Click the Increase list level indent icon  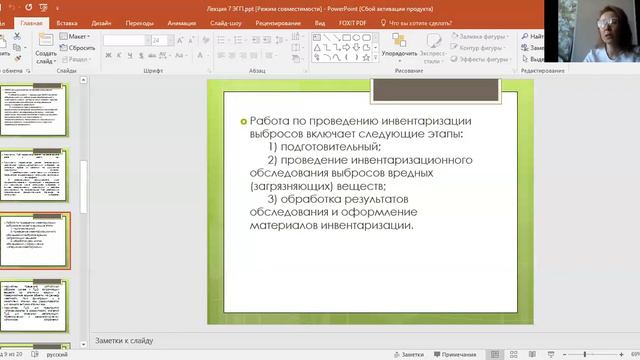(x=267, y=40)
